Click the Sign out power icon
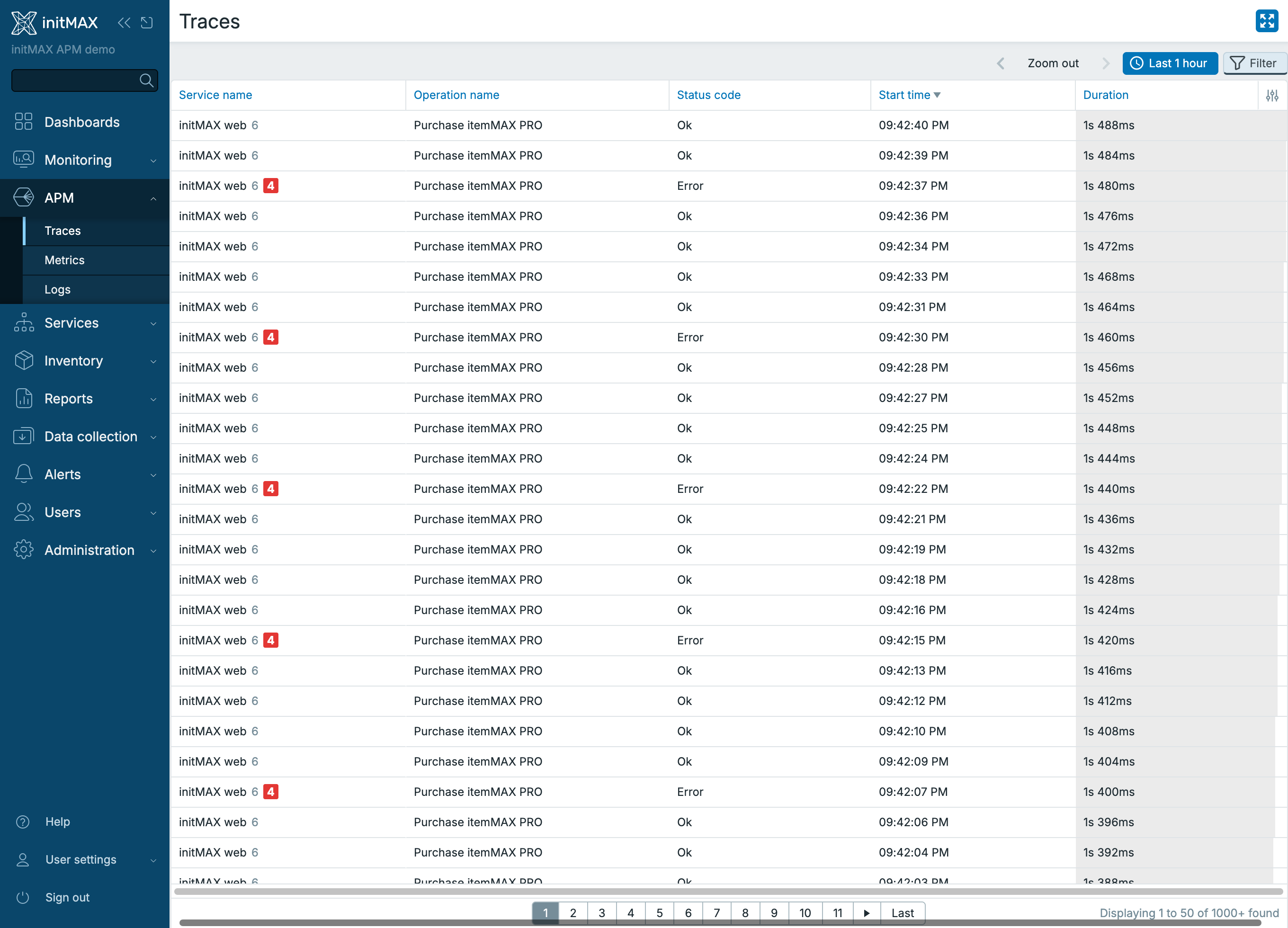The width and height of the screenshot is (1288, 928). (x=23, y=897)
